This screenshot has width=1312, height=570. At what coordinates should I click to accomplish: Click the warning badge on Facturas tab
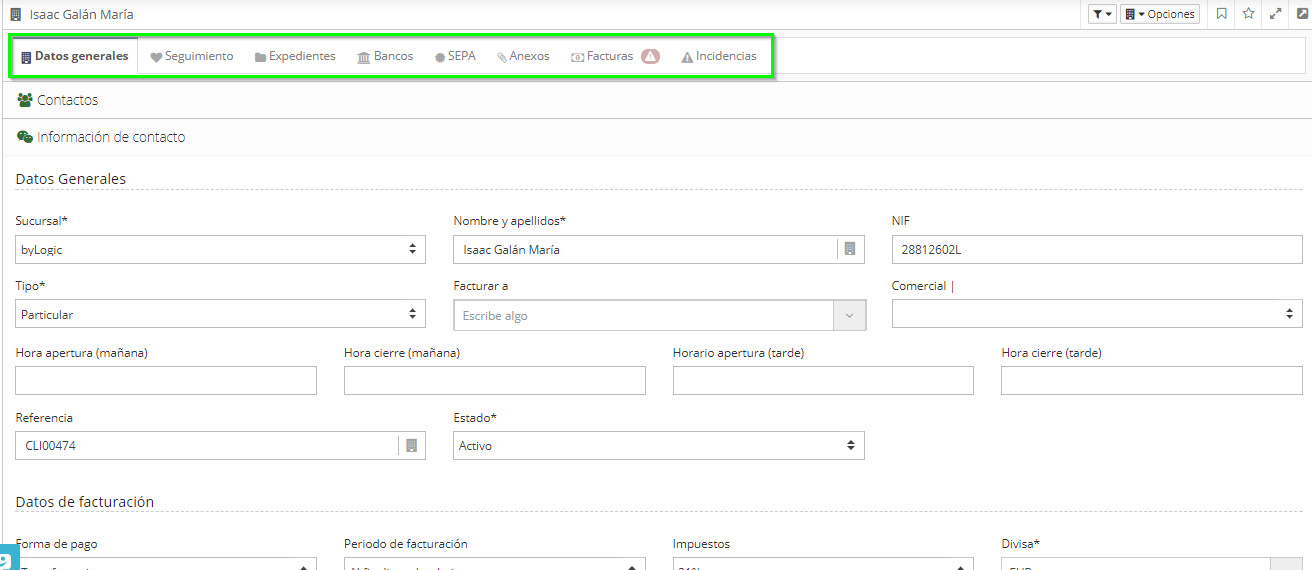(x=650, y=57)
